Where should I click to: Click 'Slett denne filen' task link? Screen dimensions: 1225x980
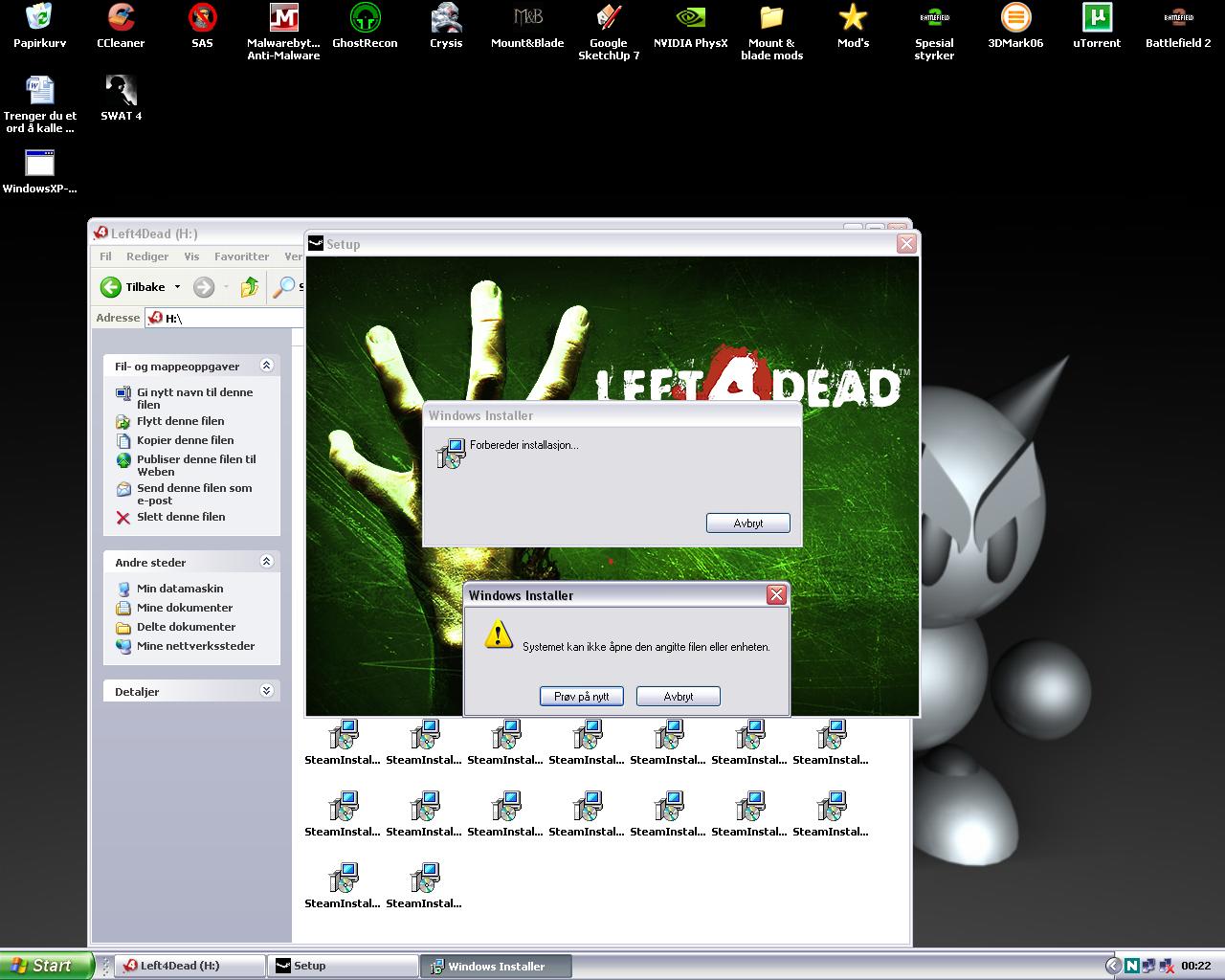(181, 517)
